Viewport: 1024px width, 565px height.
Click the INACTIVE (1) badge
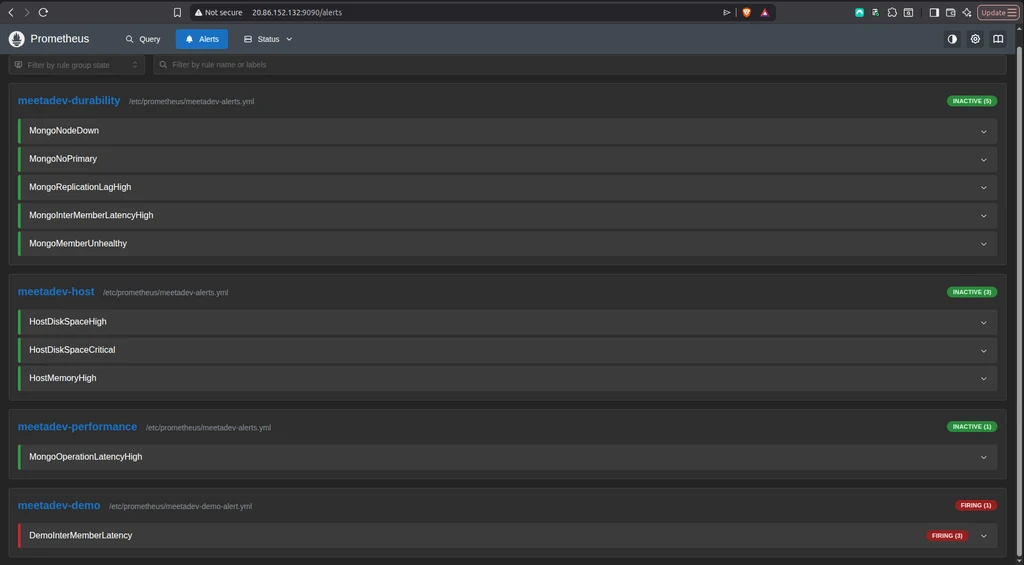(x=972, y=427)
